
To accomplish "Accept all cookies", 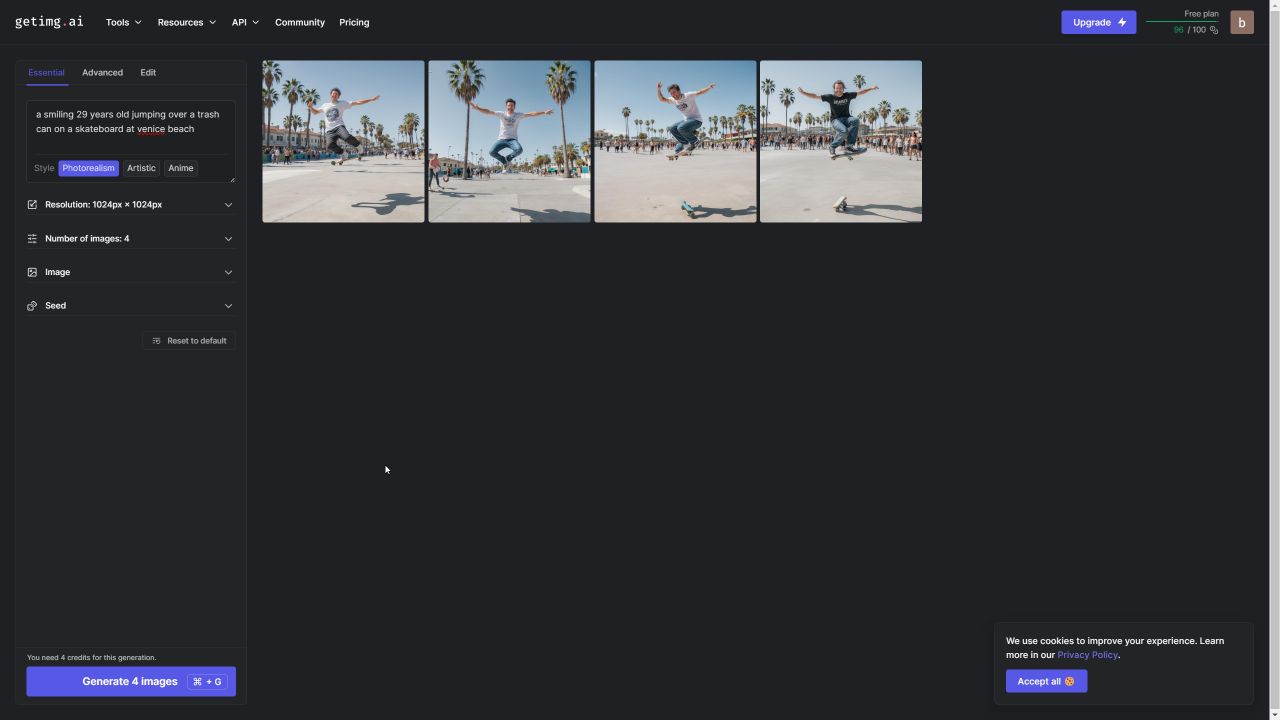I will (1046, 681).
